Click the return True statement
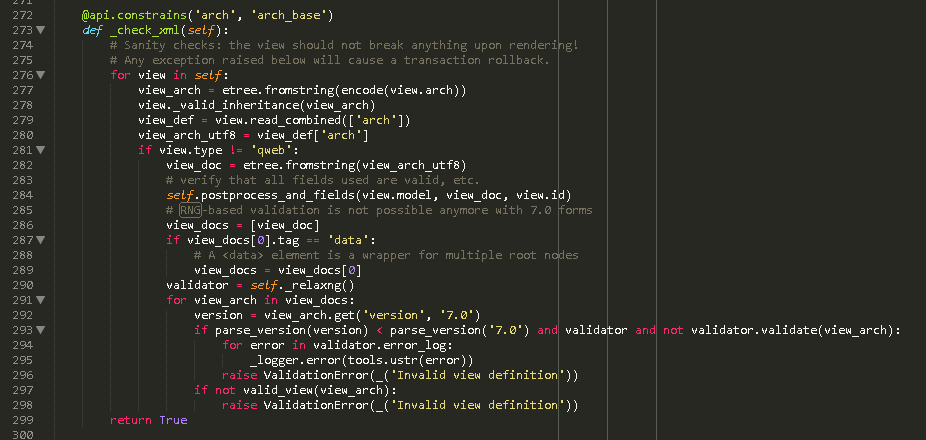 coord(148,421)
